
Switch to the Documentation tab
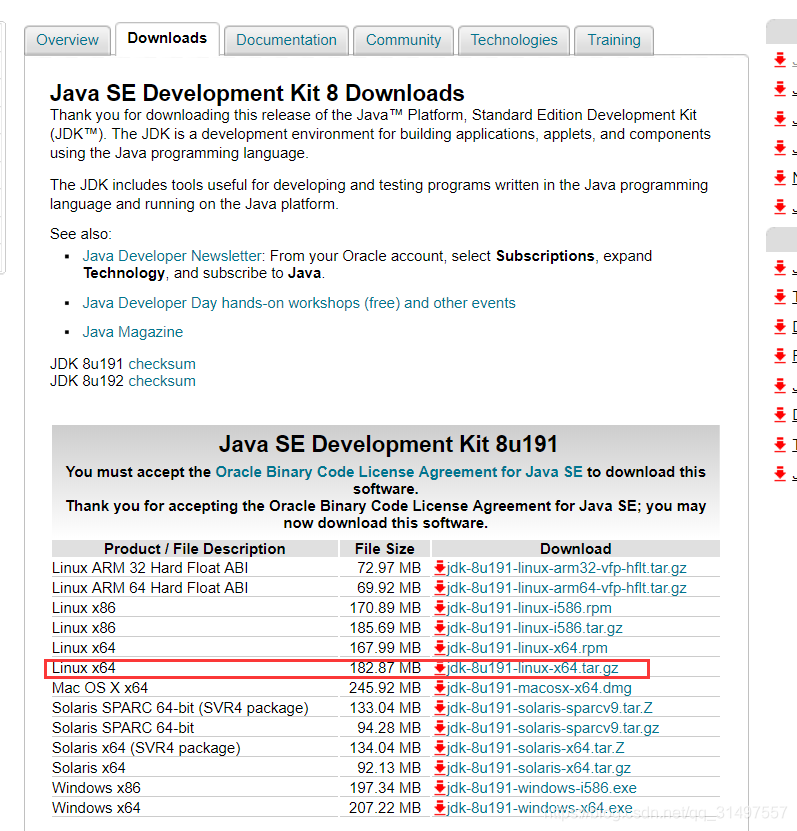(x=286, y=40)
